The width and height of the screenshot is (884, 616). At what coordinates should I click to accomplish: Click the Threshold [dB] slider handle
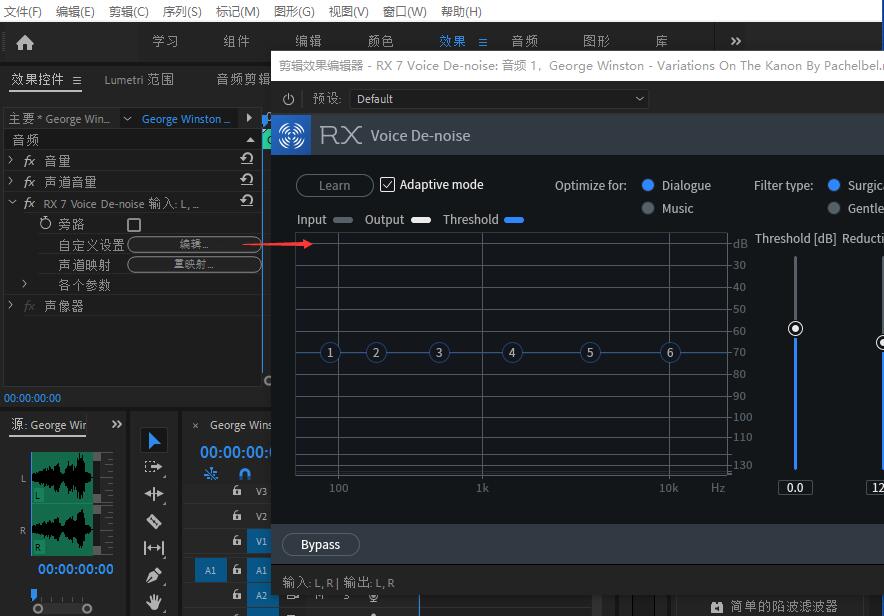click(x=795, y=329)
